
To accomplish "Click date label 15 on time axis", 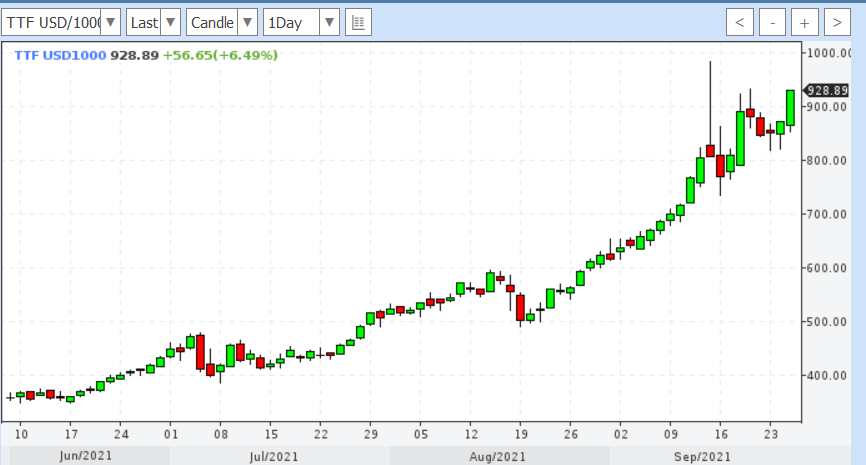I will coord(271,435).
